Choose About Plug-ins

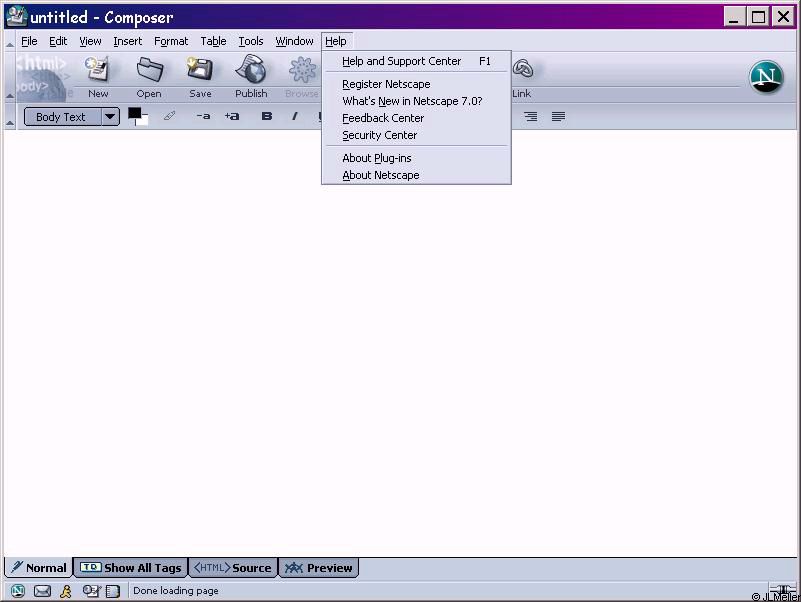pos(416,158)
